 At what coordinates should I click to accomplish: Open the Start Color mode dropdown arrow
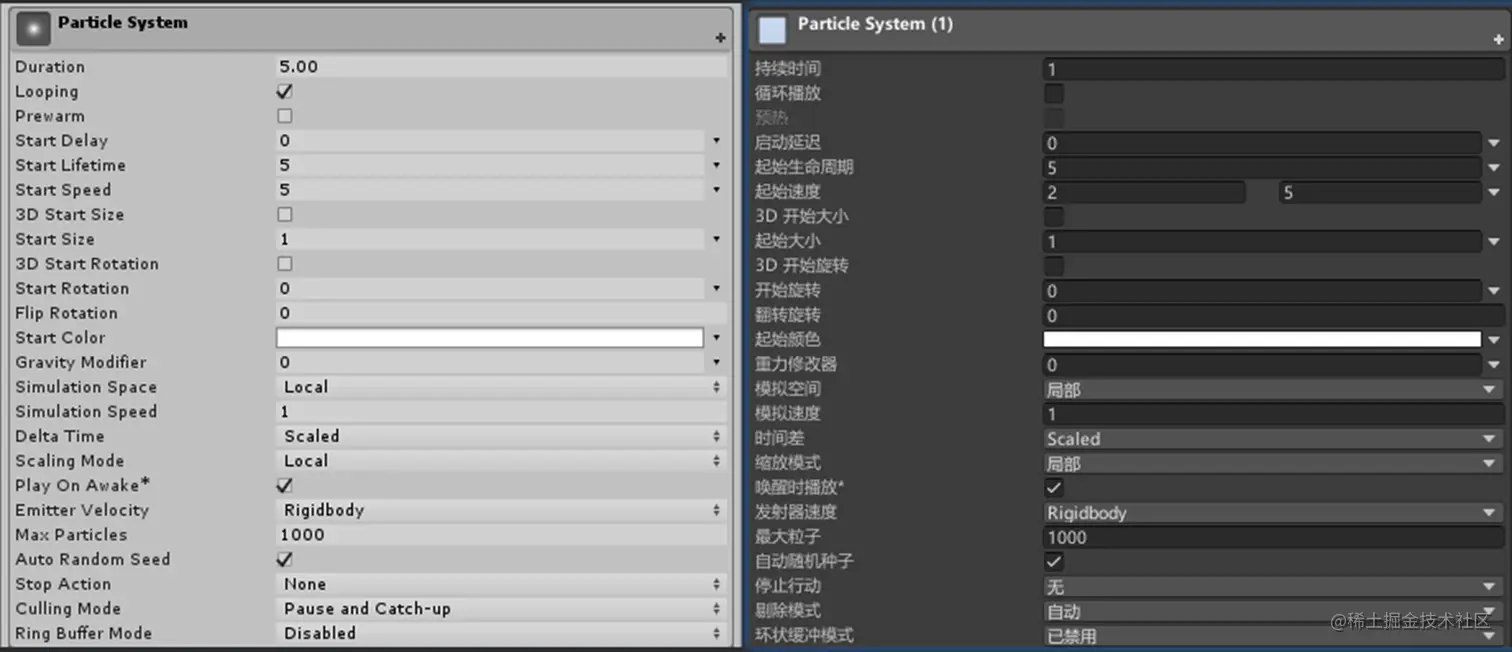[x=717, y=338]
